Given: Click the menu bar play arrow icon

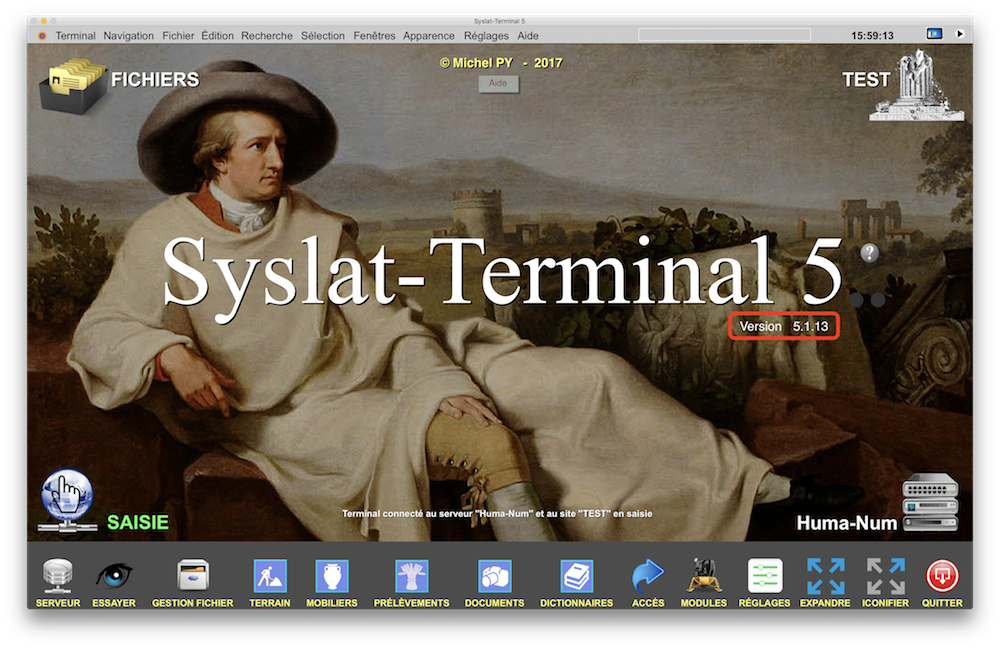Looking at the screenshot, I should (959, 34).
